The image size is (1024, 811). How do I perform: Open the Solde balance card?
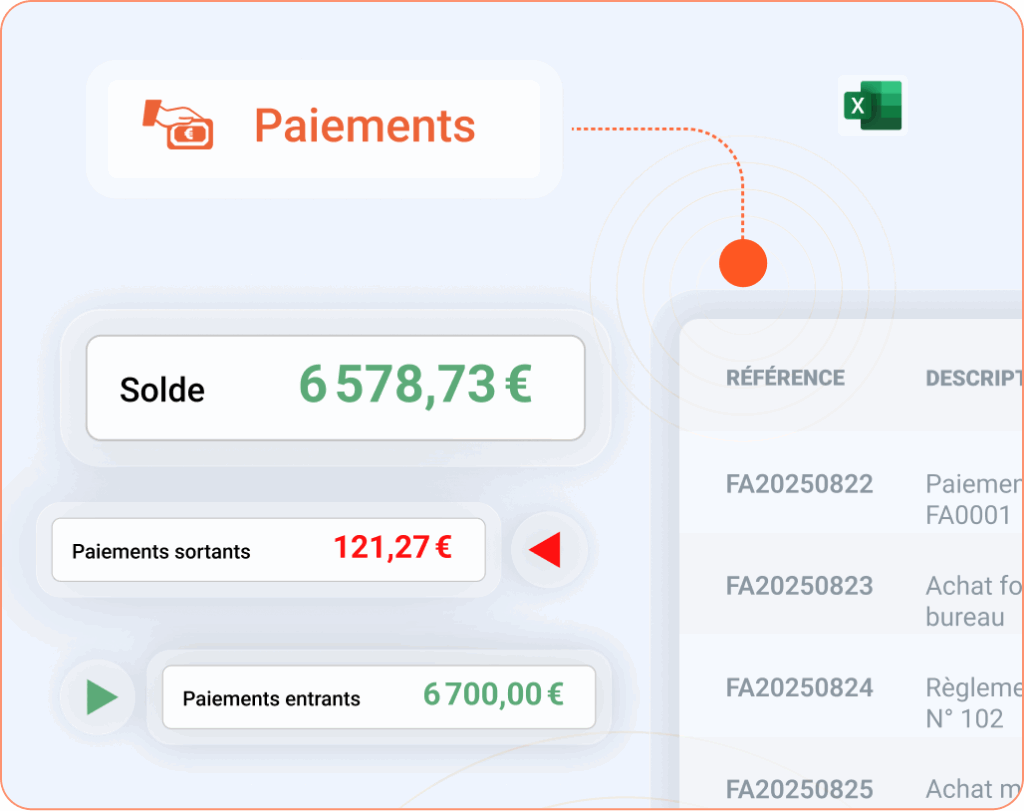pyautogui.click(x=335, y=388)
